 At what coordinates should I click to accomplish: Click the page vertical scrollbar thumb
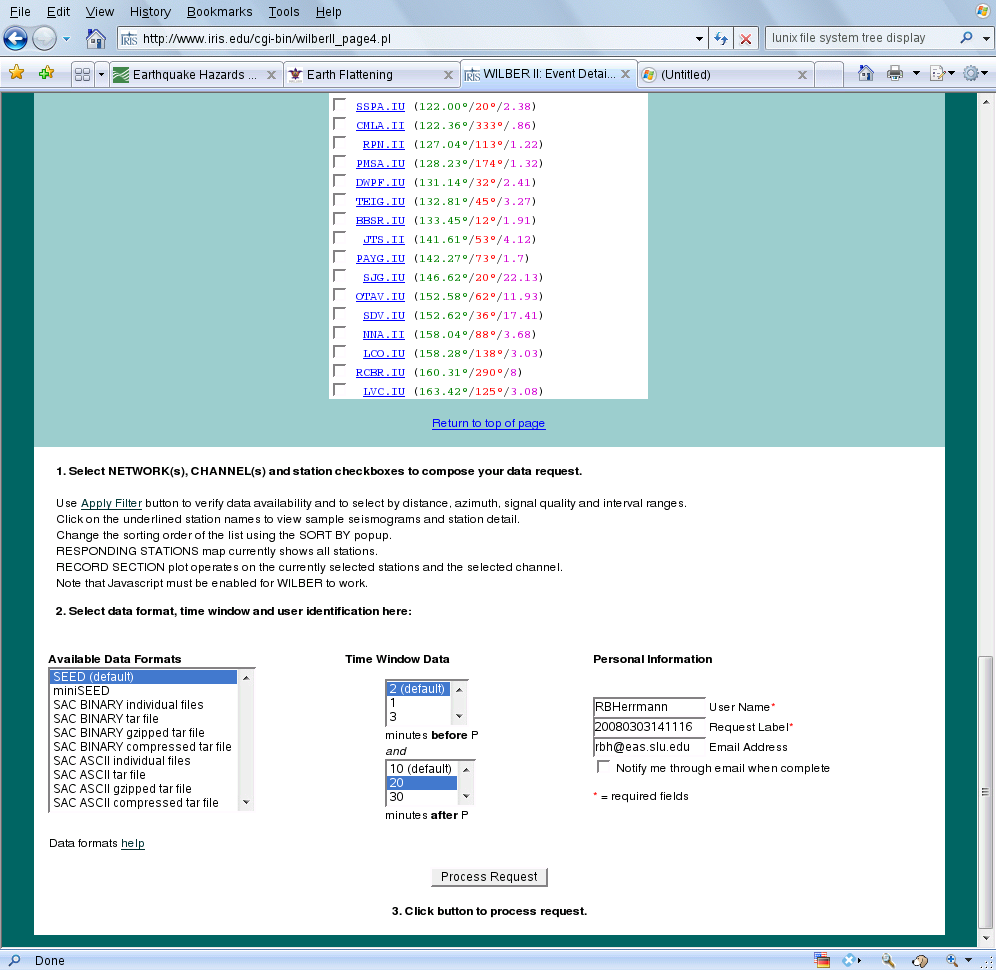[x=985, y=791]
